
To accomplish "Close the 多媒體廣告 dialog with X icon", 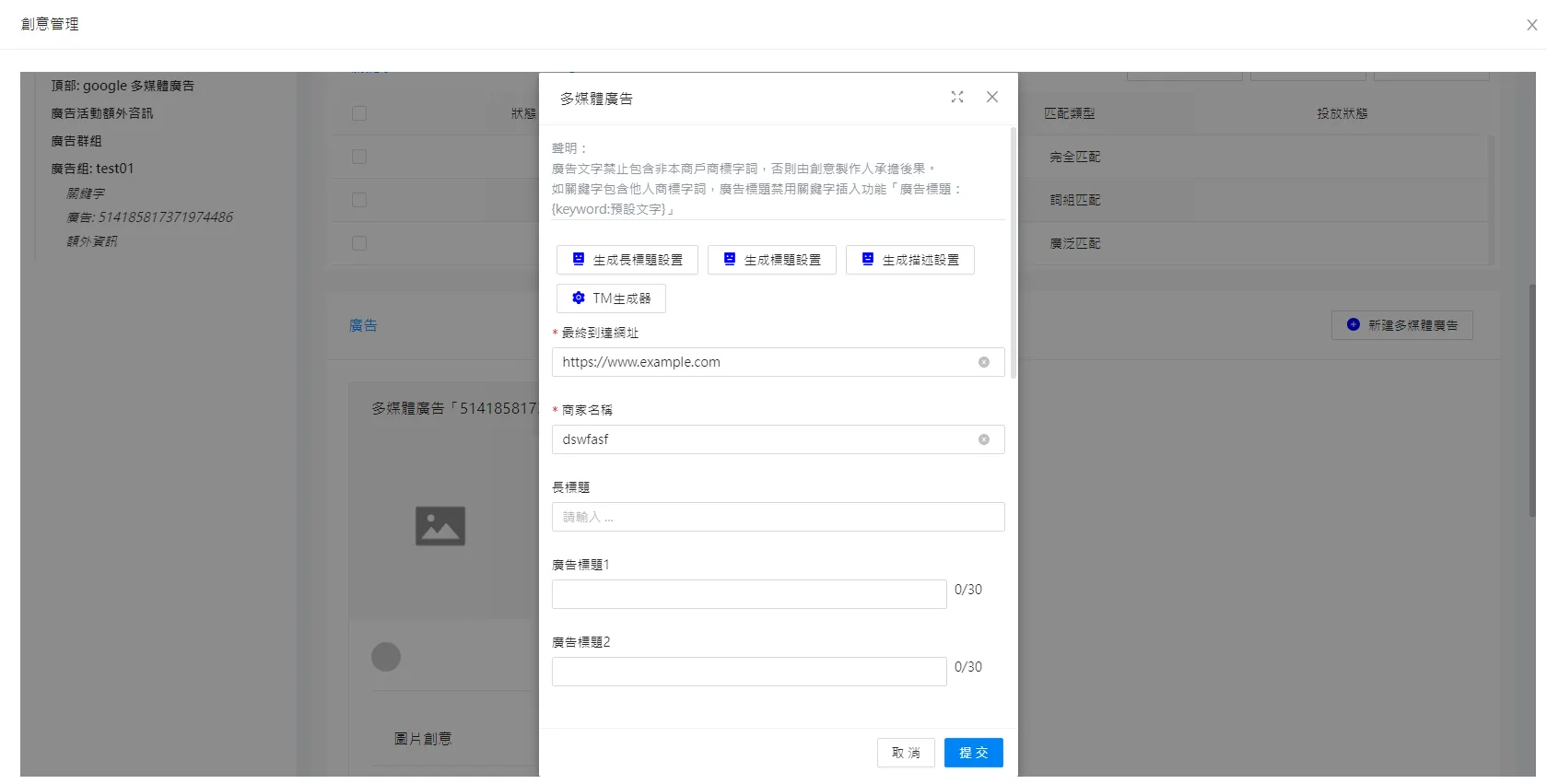I will pyautogui.click(x=992, y=97).
